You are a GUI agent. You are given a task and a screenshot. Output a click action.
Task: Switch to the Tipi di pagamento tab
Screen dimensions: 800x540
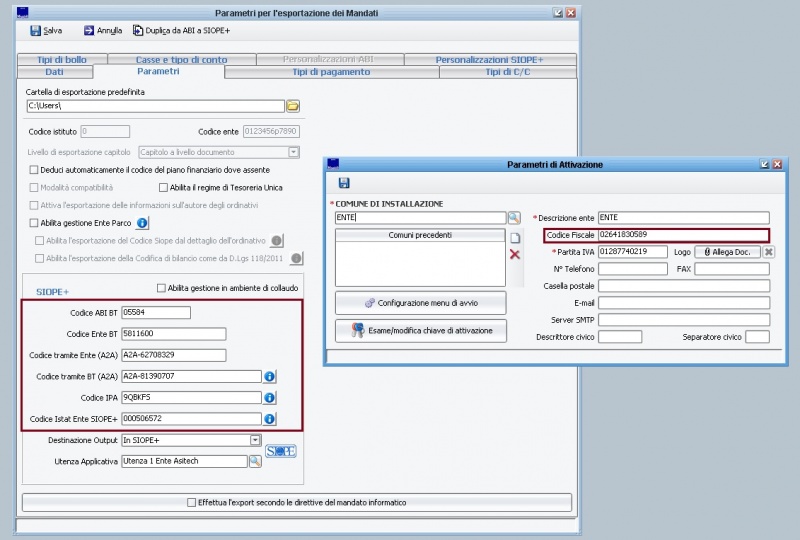pyautogui.click(x=331, y=72)
